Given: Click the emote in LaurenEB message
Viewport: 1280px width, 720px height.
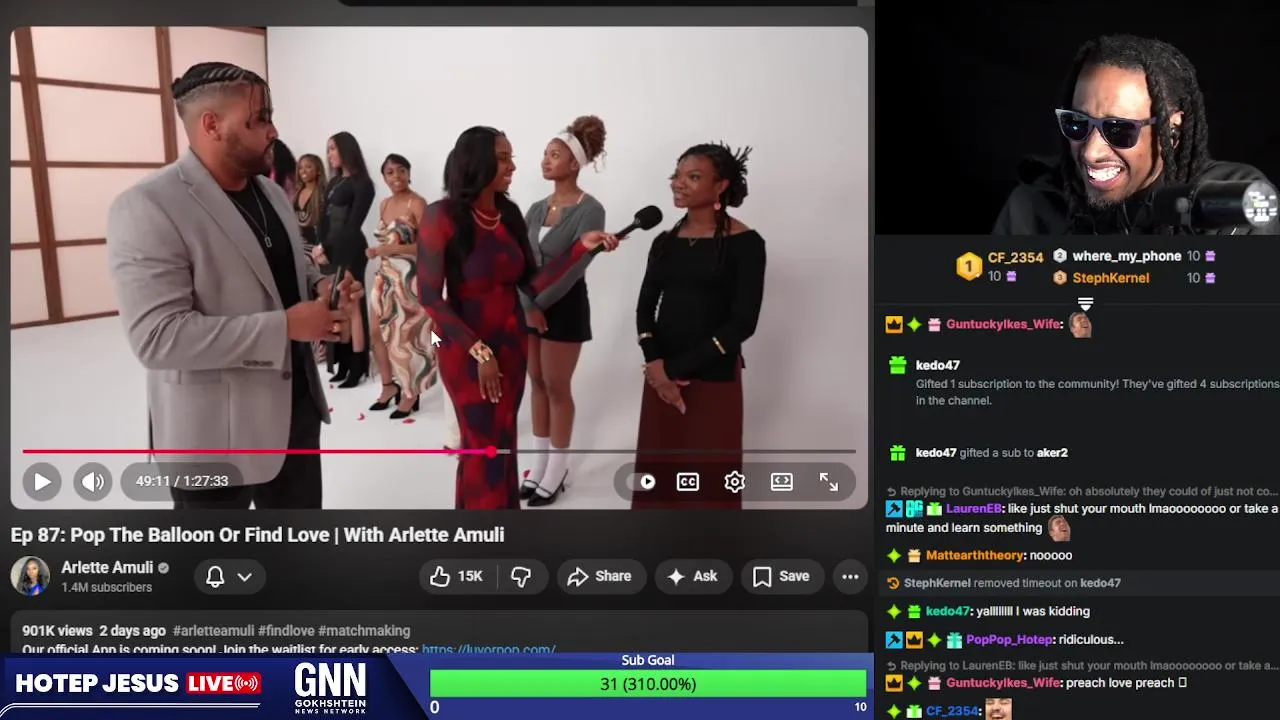Looking at the screenshot, I should [x=1058, y=528].
